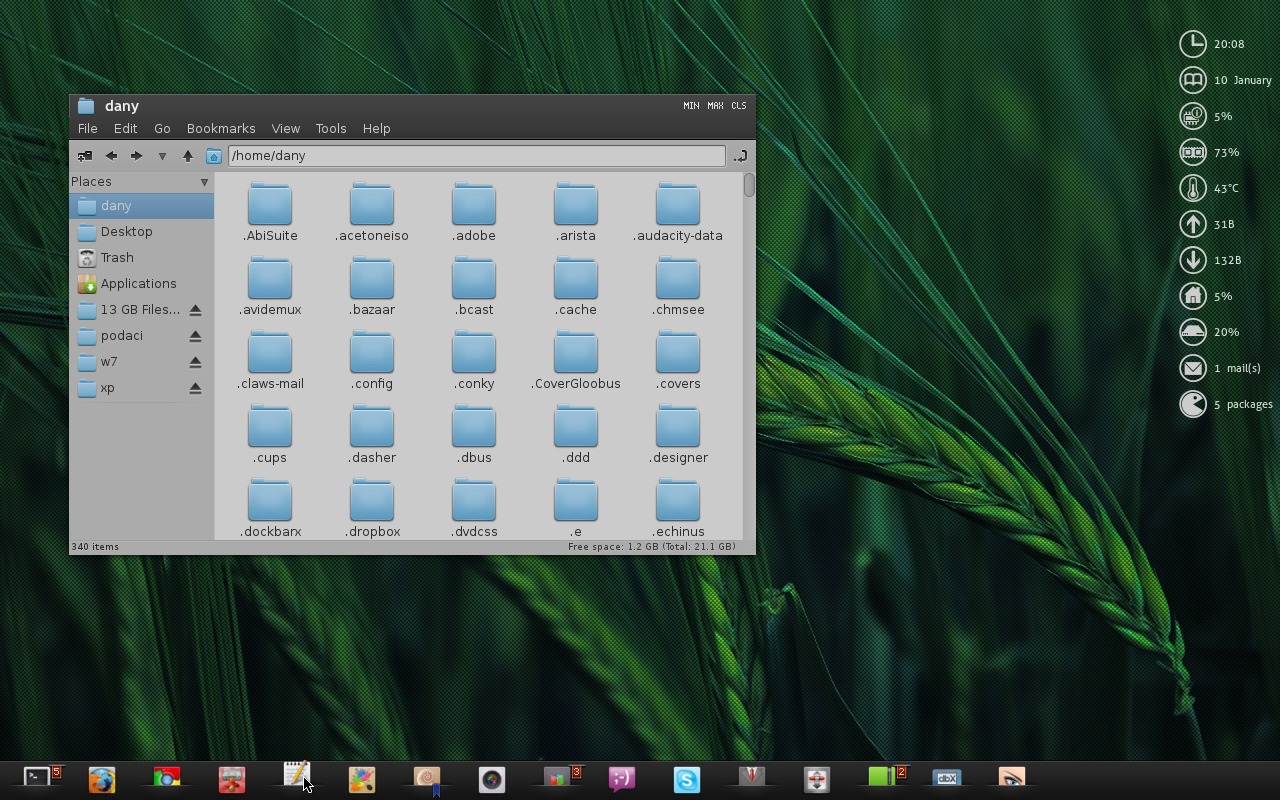Open the Places side pane dropdown
This screenshot has width=1280, height=800.
tap(204, 182)
